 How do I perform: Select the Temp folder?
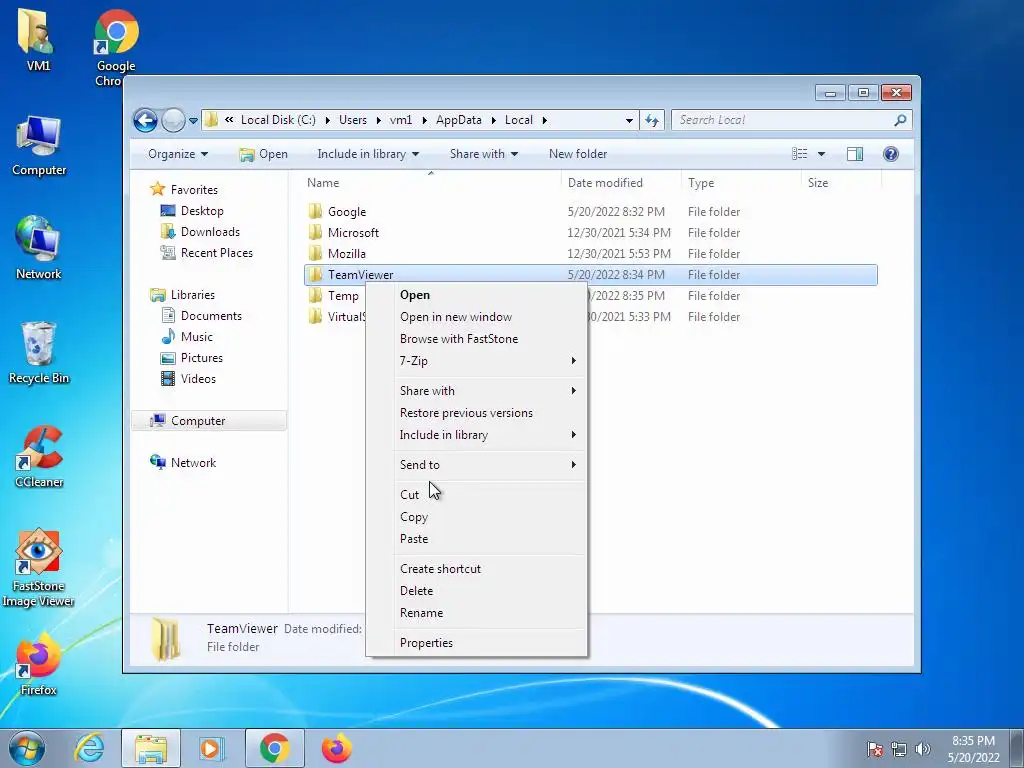[343, 296]
